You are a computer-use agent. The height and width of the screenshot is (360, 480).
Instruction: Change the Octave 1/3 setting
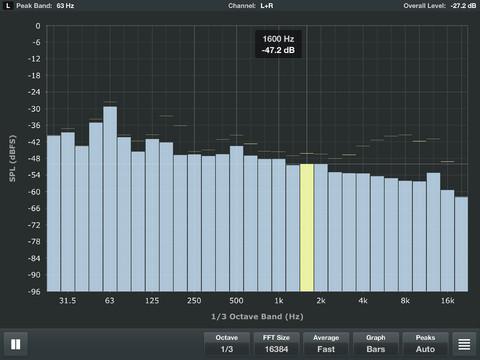click(227, 344)
